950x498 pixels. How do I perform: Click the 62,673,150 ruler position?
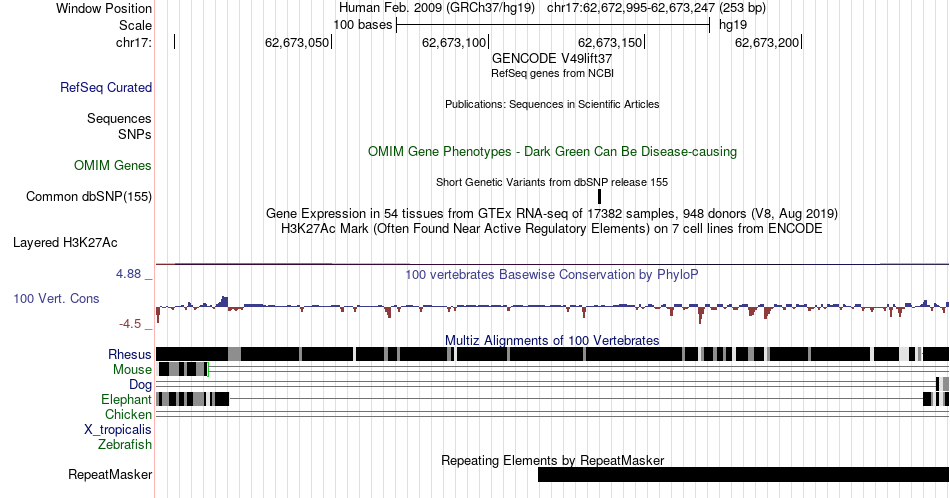click(610, 42)
